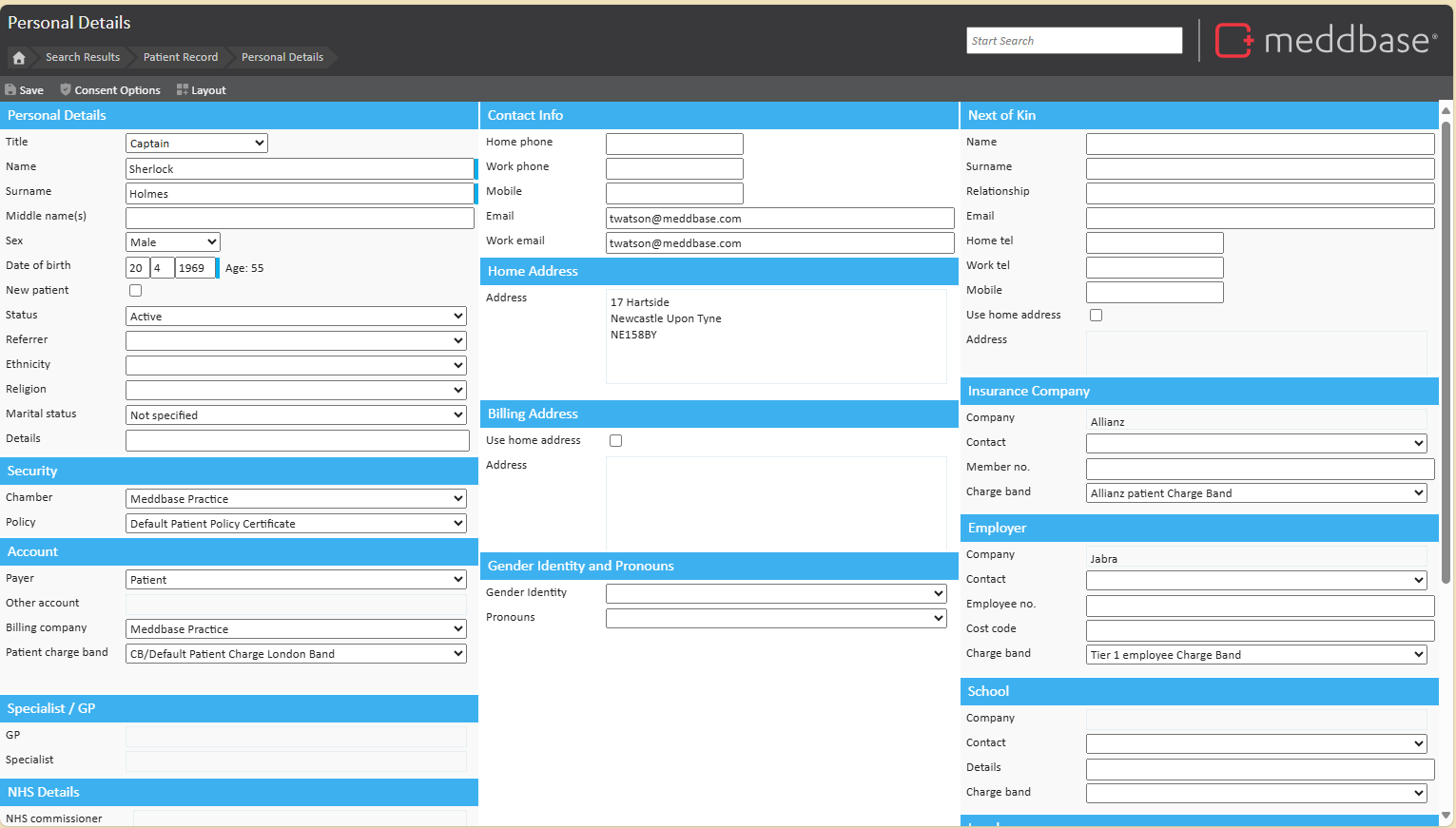The image size is (1456, 828).
Task: Click scrollbar down arrow
Action: [1446, 815]
